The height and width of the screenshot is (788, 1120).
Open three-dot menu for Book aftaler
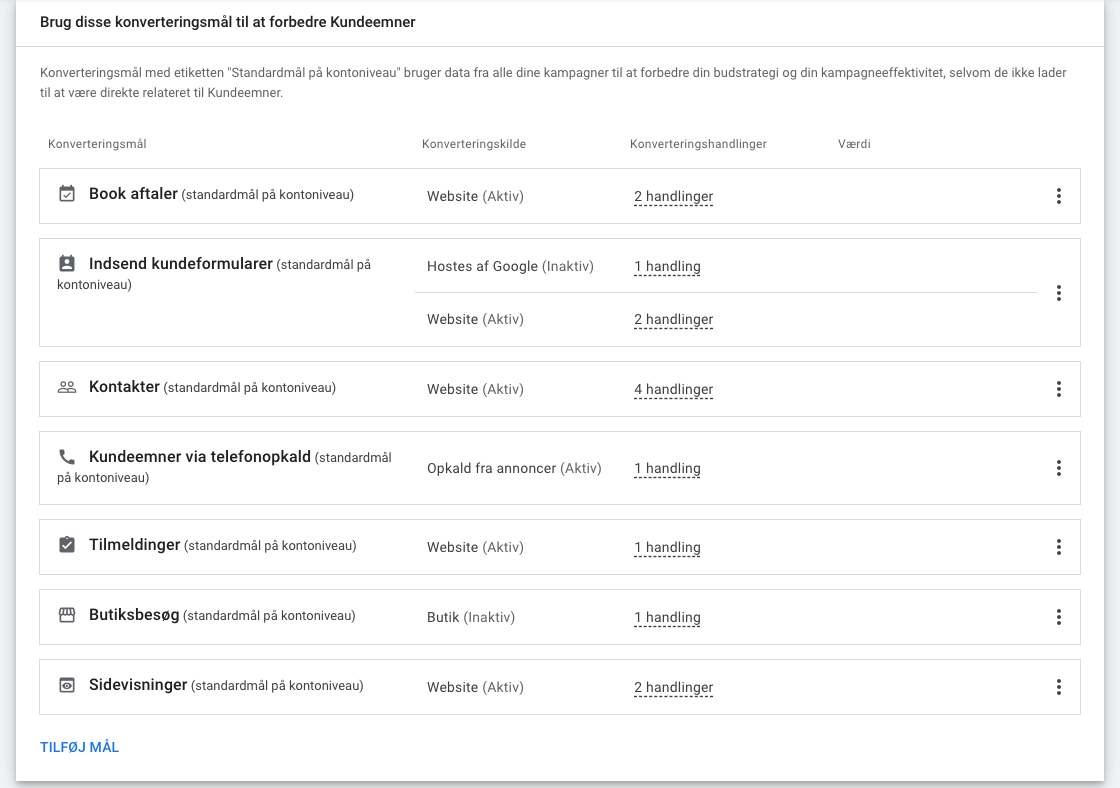click(1059, 196)
